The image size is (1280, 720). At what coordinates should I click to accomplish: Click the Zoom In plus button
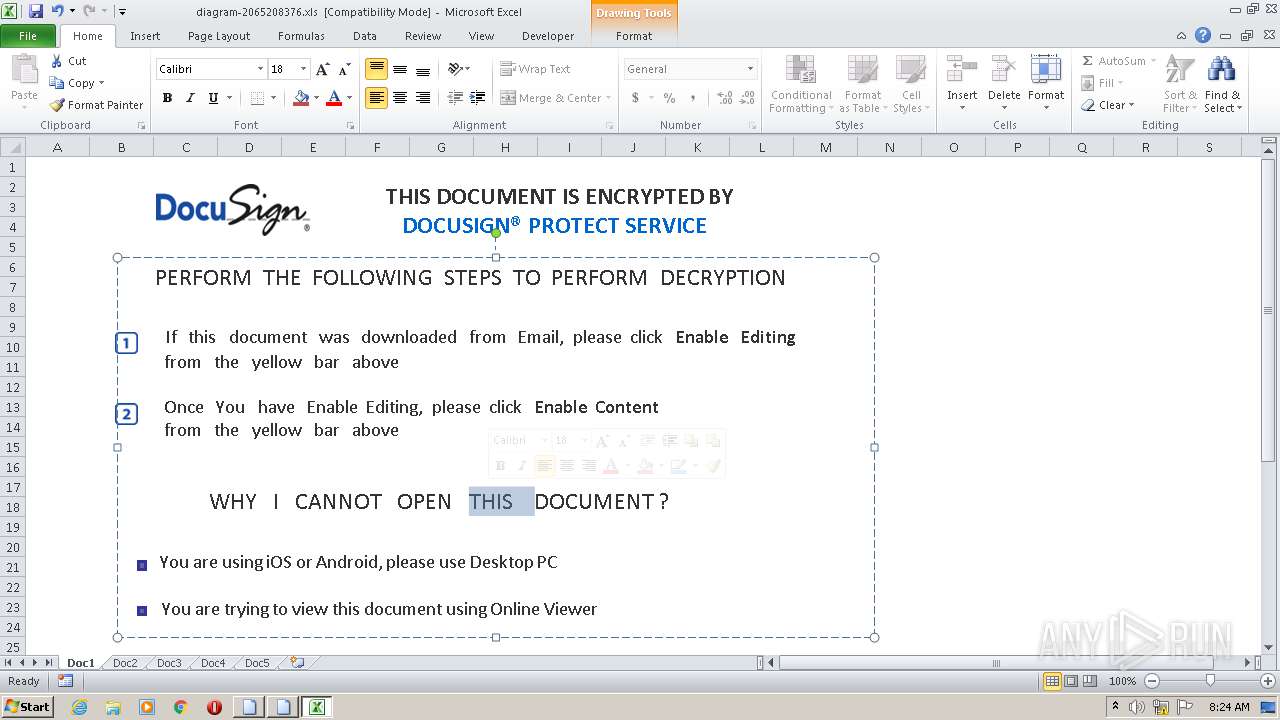tap(1268, 681)
